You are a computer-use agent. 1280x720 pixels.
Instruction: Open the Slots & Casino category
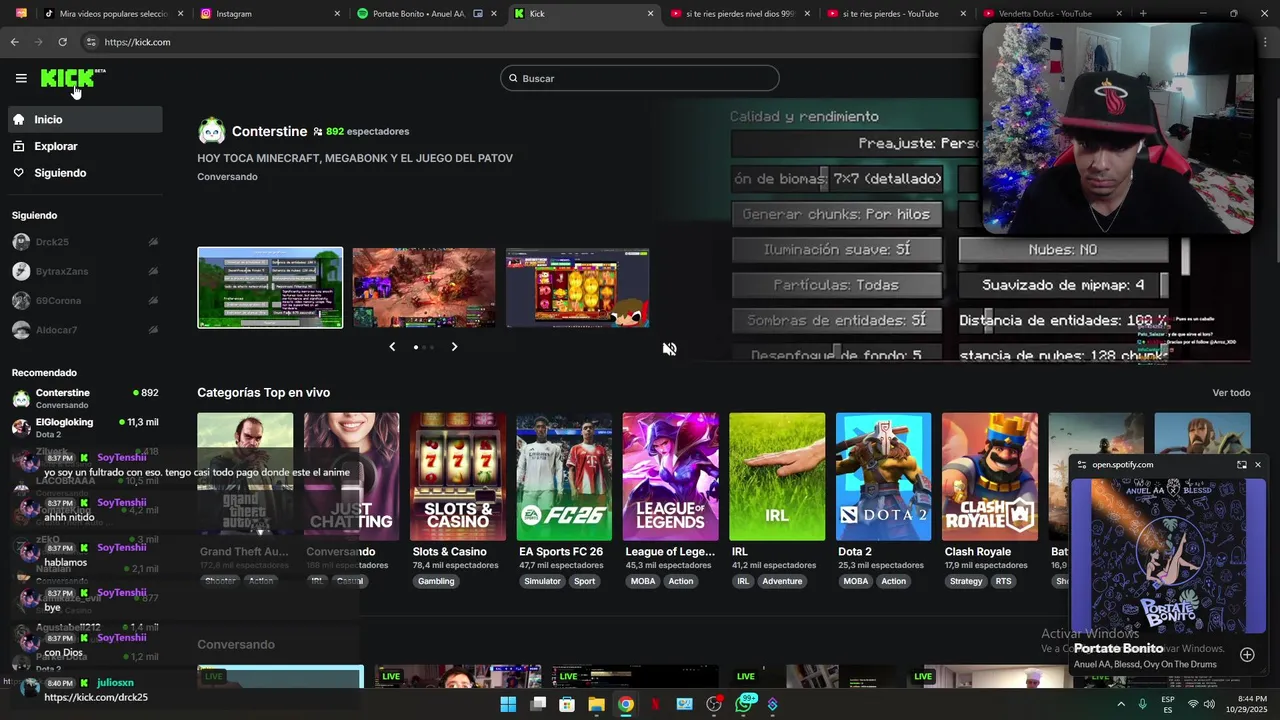pyautogui.click(x=458, y=476)
